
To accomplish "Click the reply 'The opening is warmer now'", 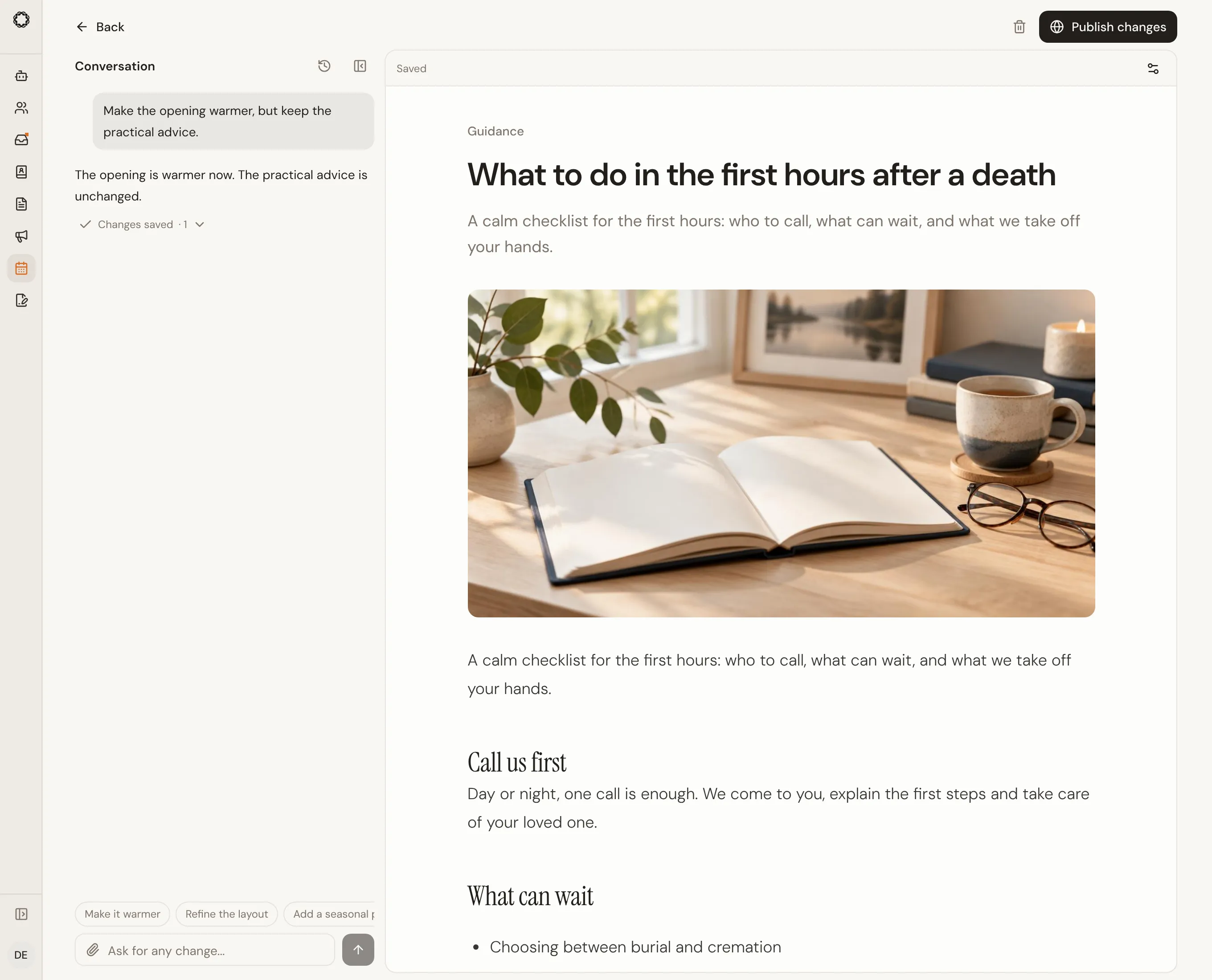I will click(x=221, y=186).
